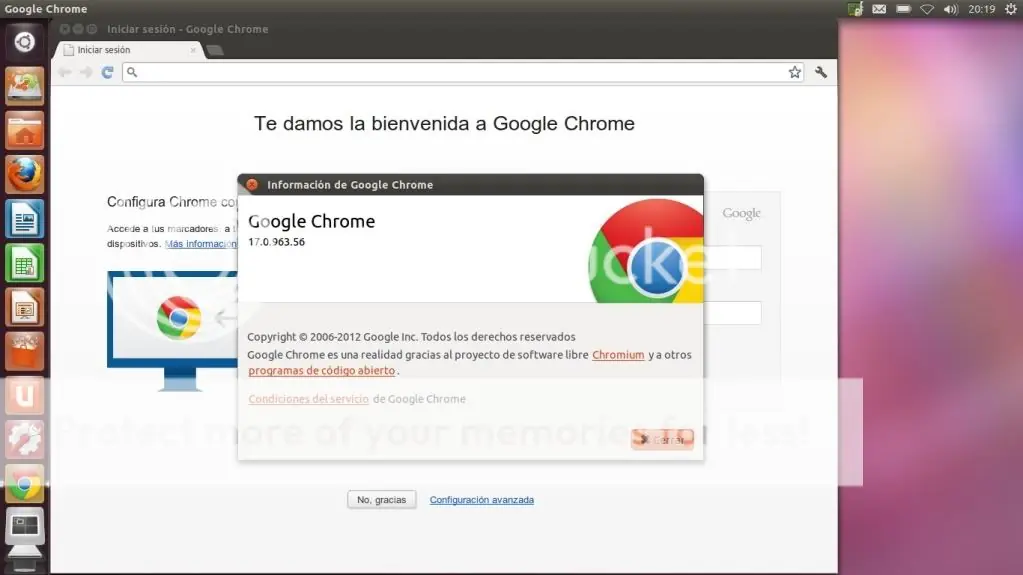Reload the page in Chrome
Image resolution: width=1023 pixels, height=575 pixels.
tap(108, 72)
